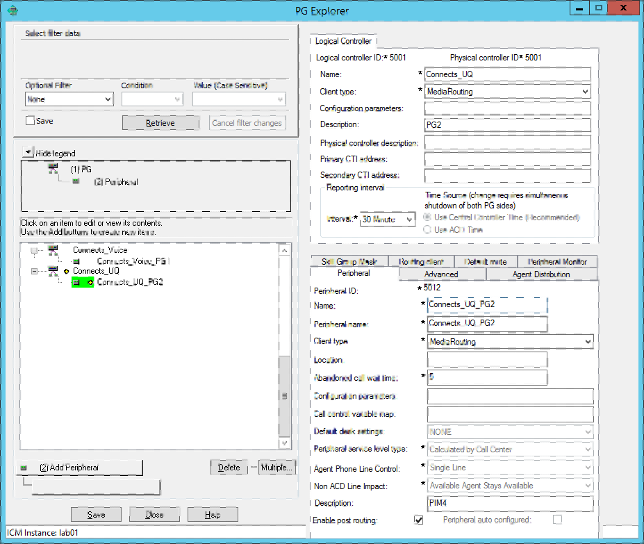Click the tree list scrollbar thumb
Viewport: 644px width, 544px height.
[284, 396]
